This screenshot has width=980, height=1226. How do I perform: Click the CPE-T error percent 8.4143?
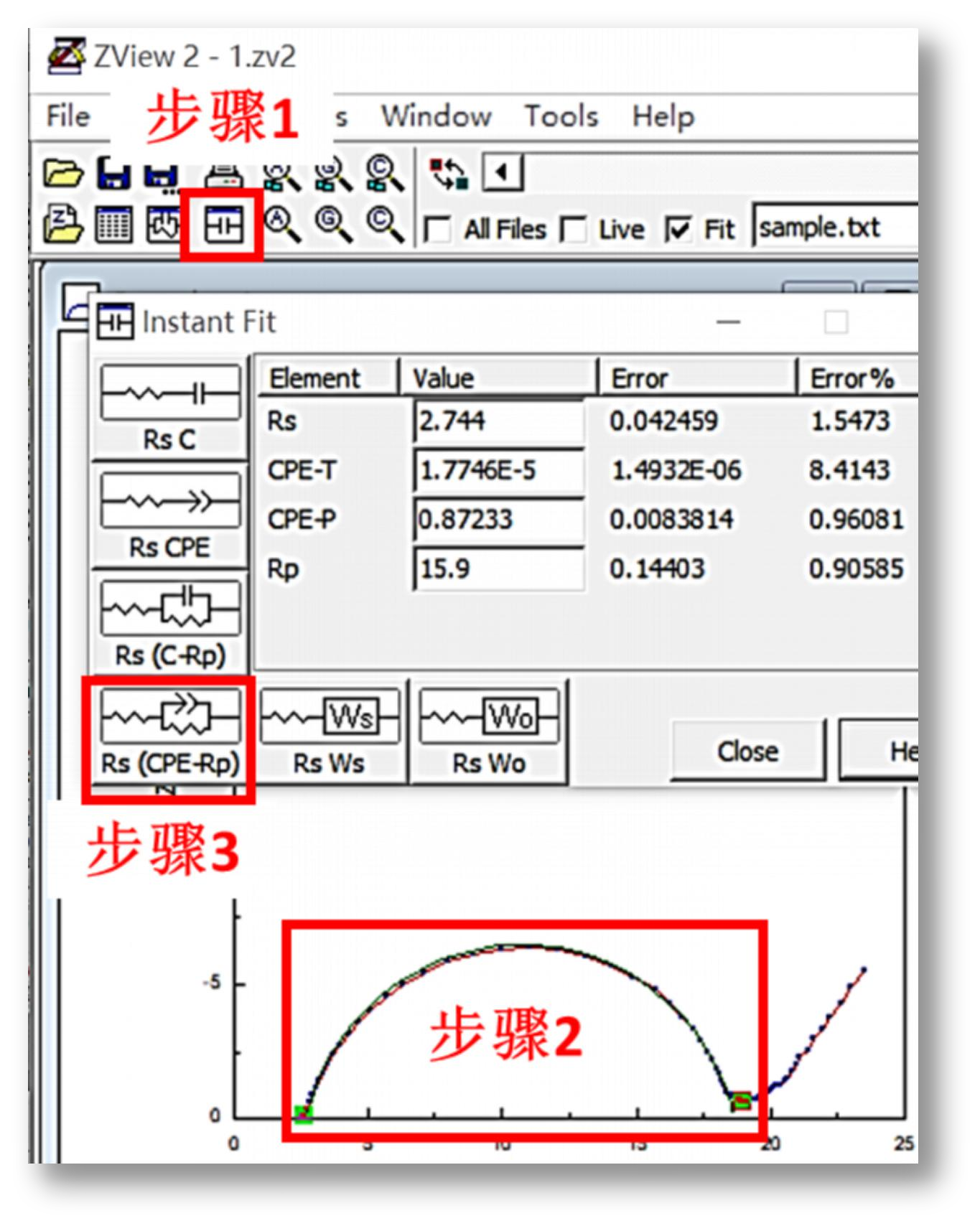click(x=849, y=470)
